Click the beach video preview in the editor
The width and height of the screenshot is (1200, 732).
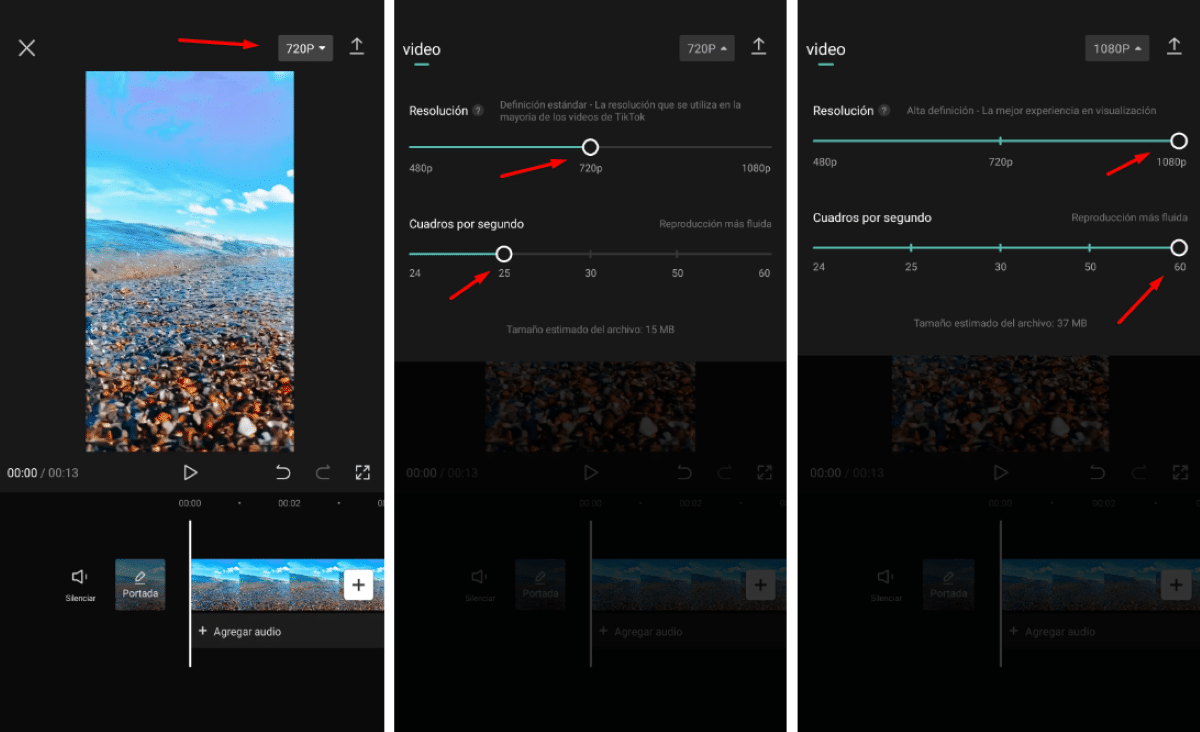tap(190, 261)
